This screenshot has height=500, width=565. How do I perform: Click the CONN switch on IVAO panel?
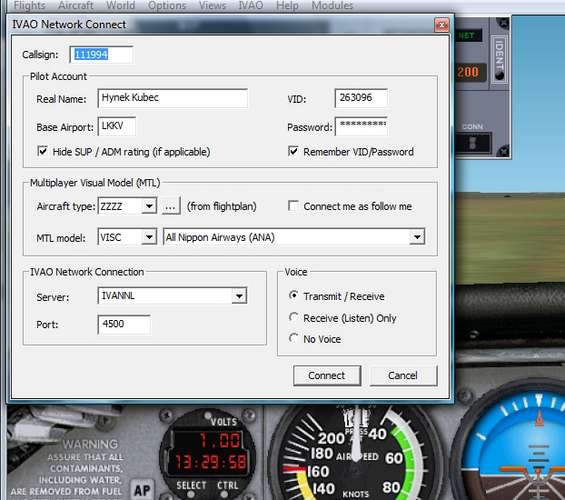(x=473, y=143)
